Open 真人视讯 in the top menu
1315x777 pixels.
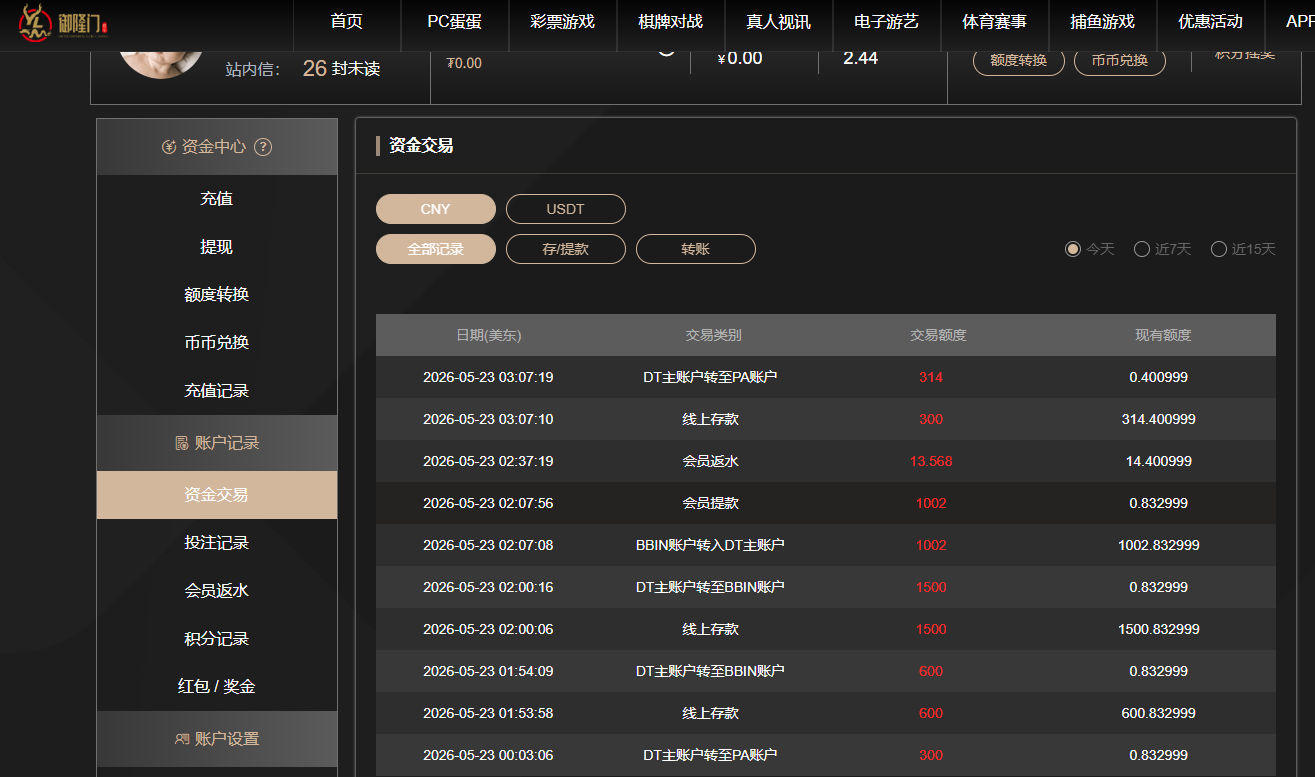778,22
